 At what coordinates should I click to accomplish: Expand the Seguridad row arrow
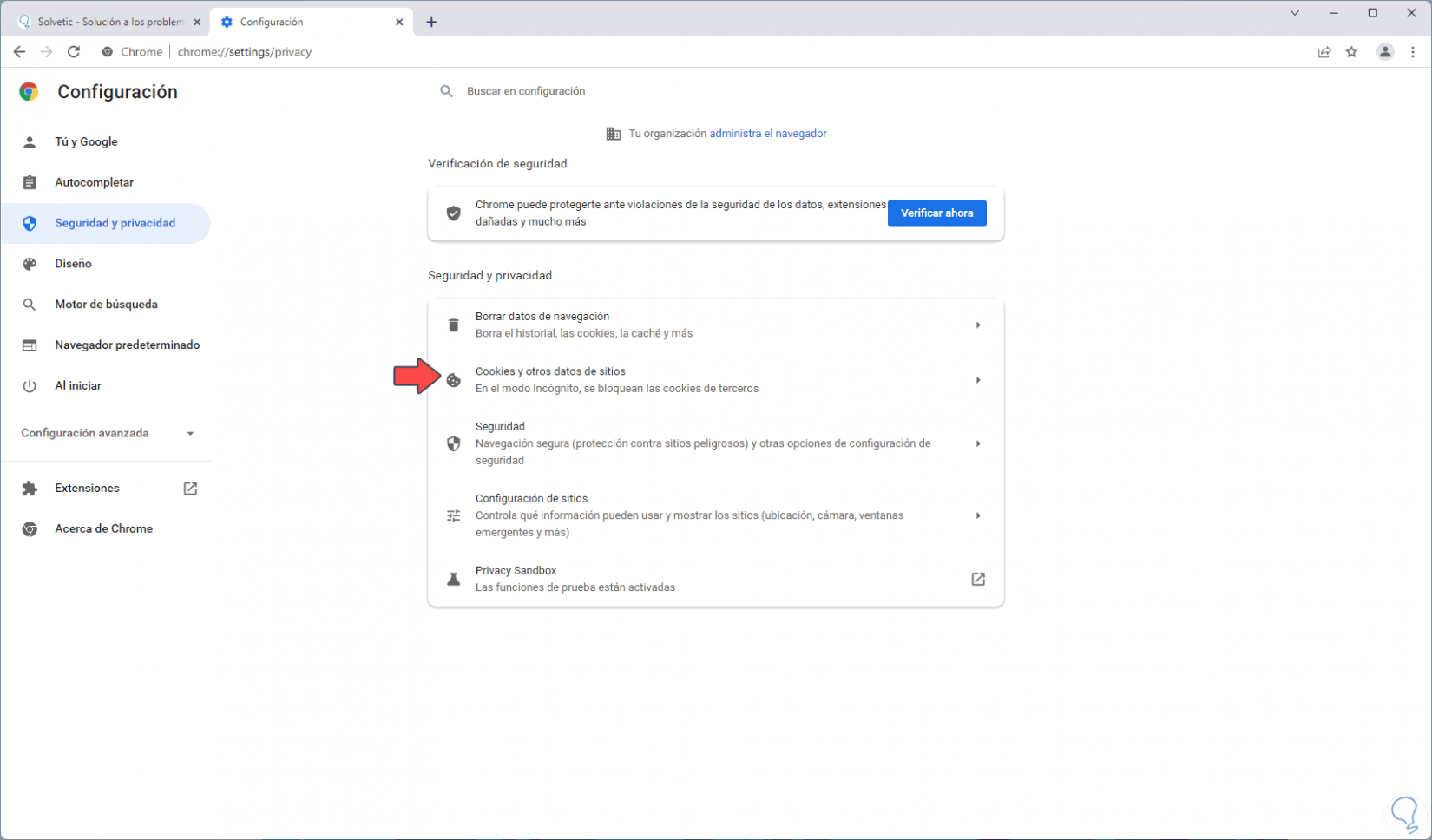[978, 443]
